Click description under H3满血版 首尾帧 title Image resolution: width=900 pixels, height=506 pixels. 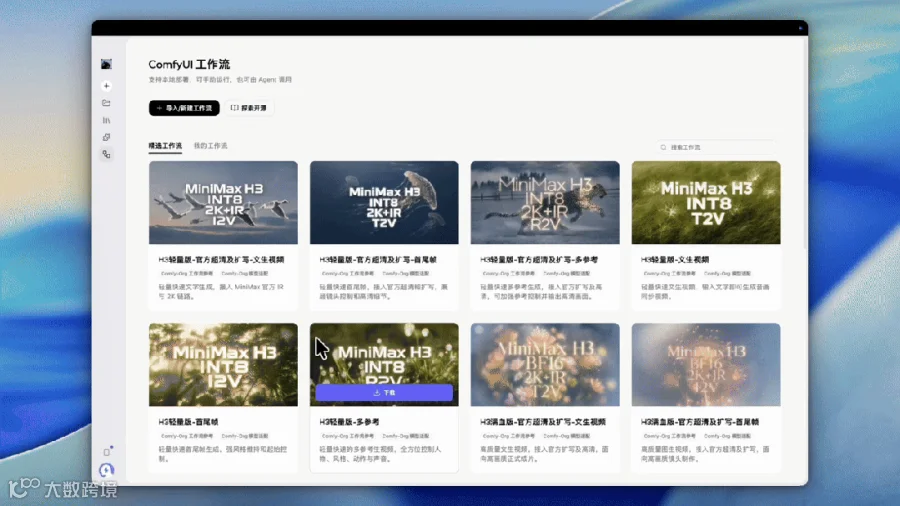[705, 454]
